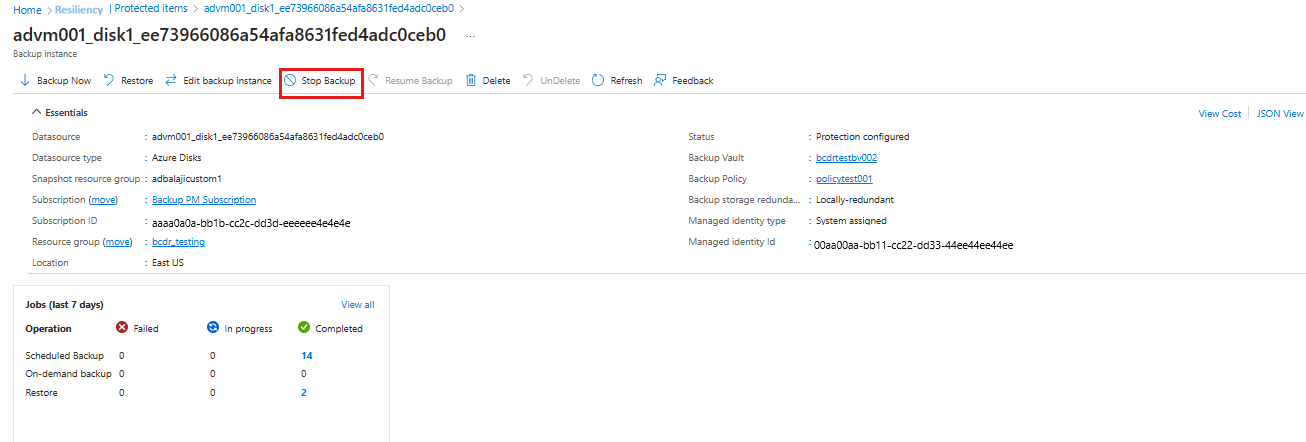Collapse the Essentials section

click(37, 113)
